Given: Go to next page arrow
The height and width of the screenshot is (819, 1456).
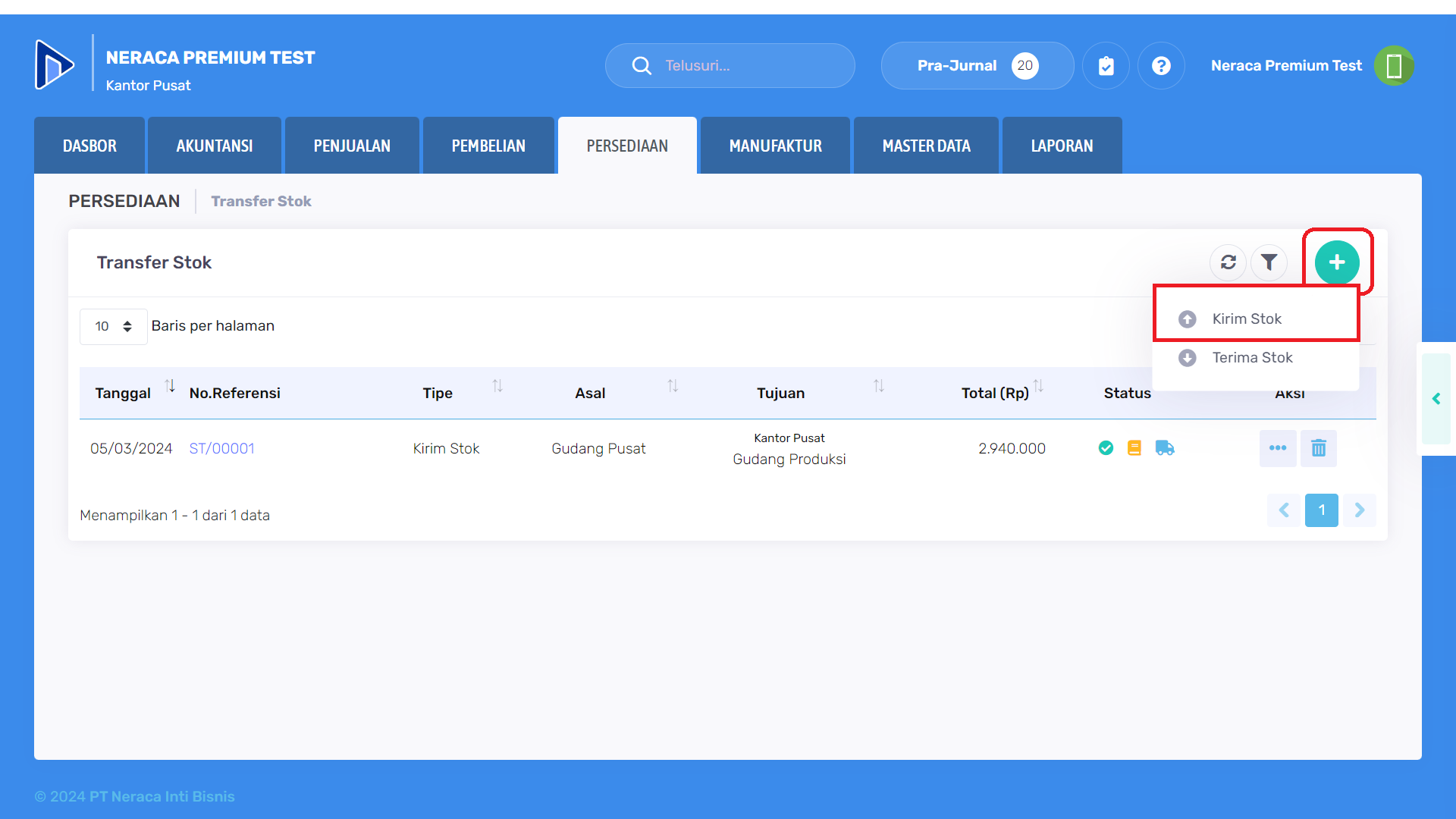Looking at the screenshot, I should point(1360,510).
